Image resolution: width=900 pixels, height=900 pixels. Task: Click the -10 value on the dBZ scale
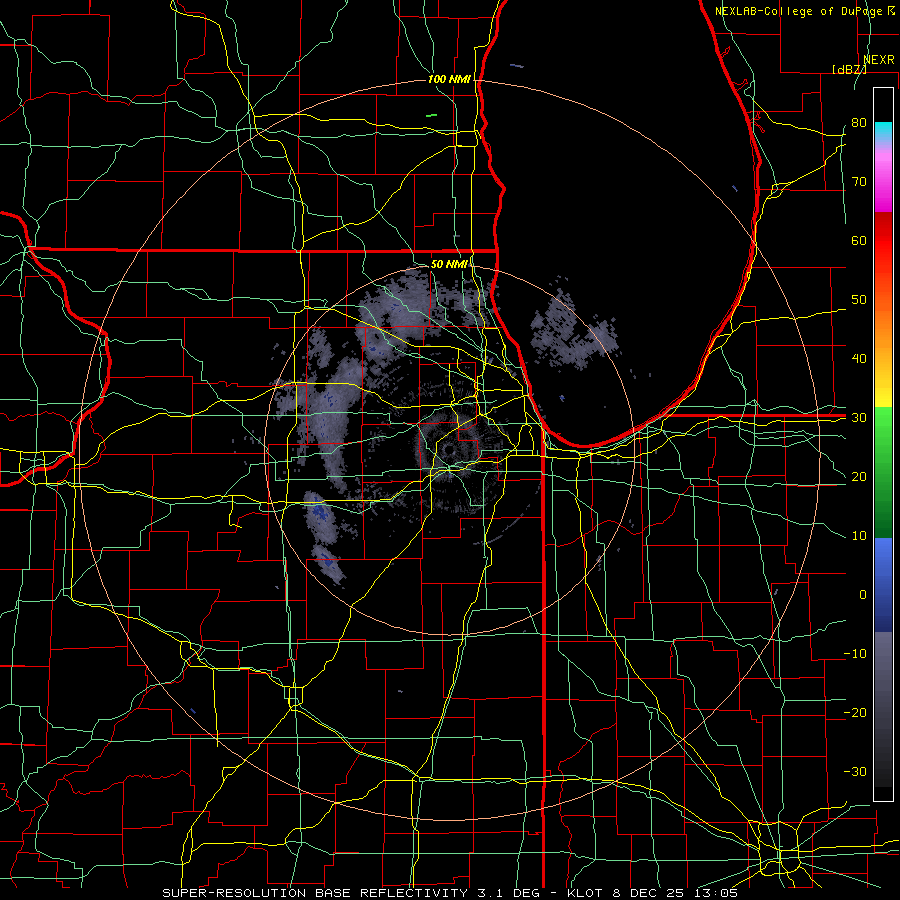point(855,654)
